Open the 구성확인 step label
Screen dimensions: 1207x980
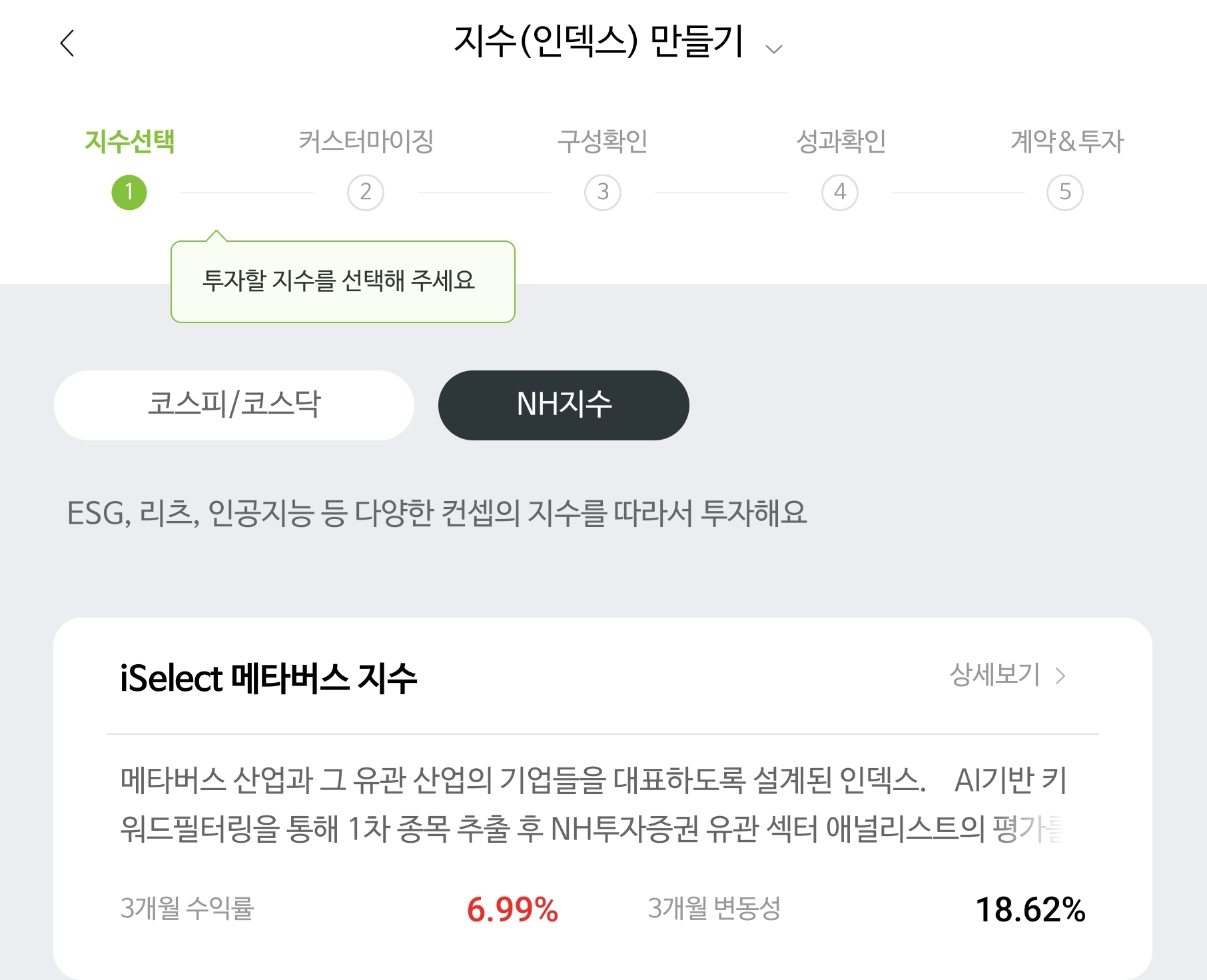click(603, 141)
